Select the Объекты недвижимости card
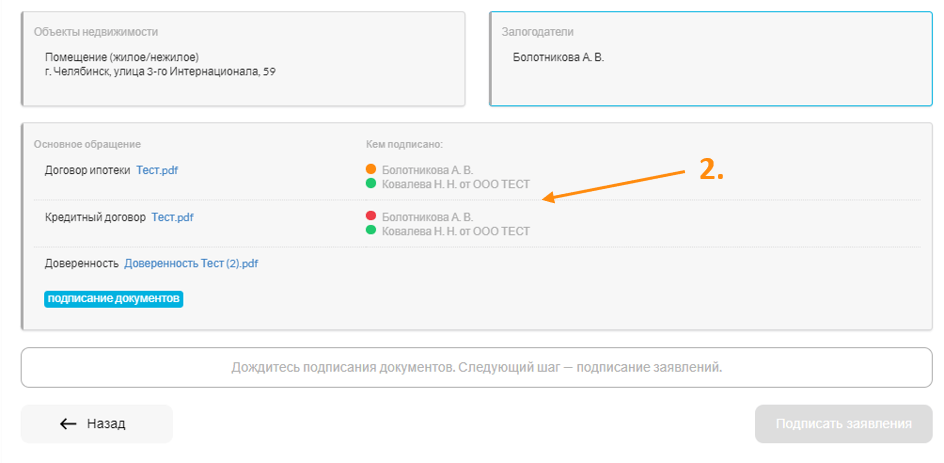Viewport: 944px width, 463px height. [x=243, y=59]
